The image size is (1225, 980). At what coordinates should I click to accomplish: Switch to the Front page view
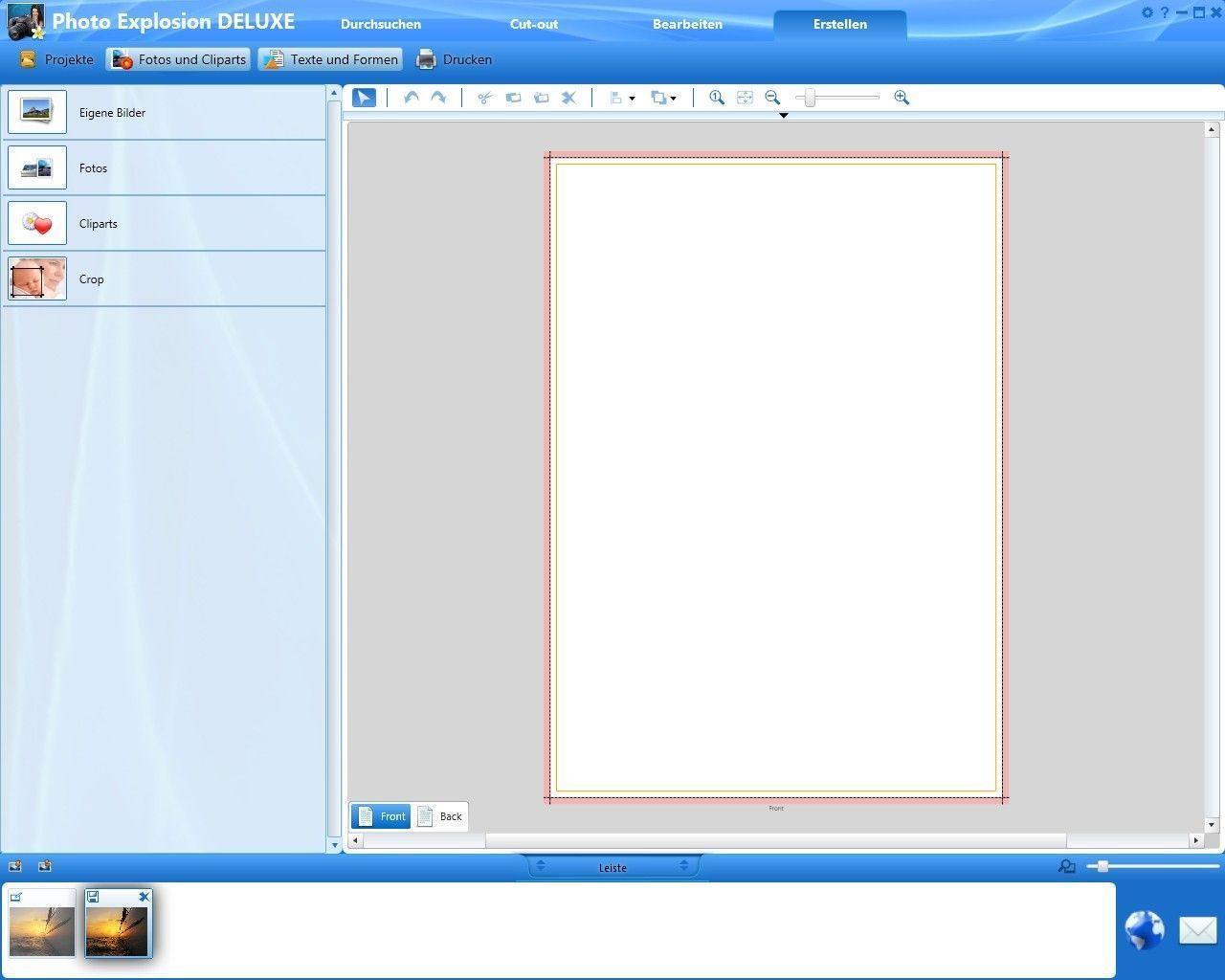point(381,816)
